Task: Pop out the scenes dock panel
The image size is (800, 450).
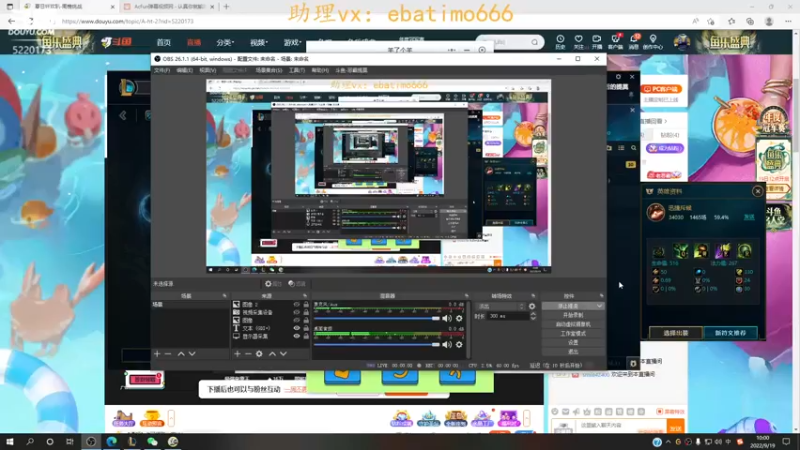Action: pos(224,296)
